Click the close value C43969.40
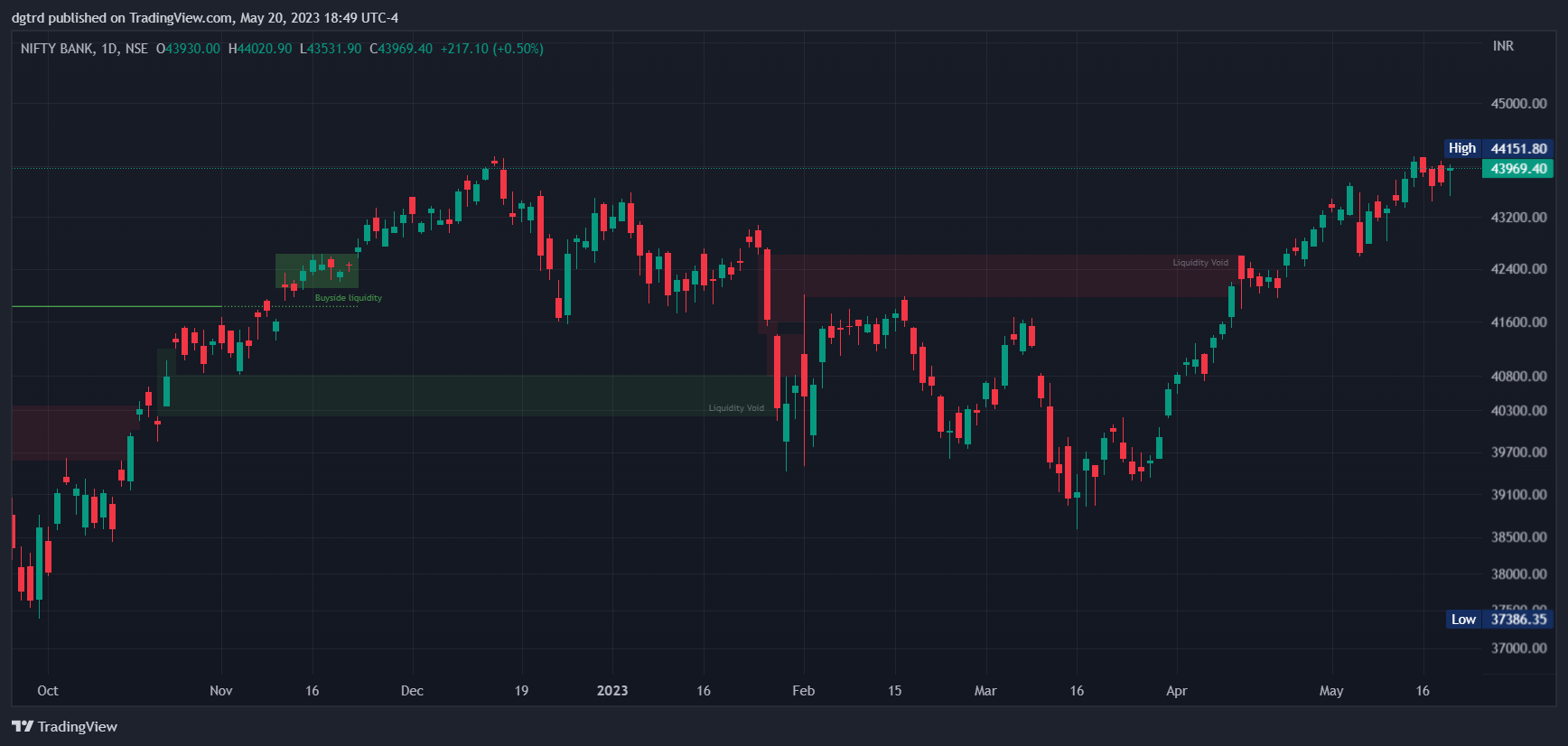Viewport: 1568px width, 746px height. (401, 49)
